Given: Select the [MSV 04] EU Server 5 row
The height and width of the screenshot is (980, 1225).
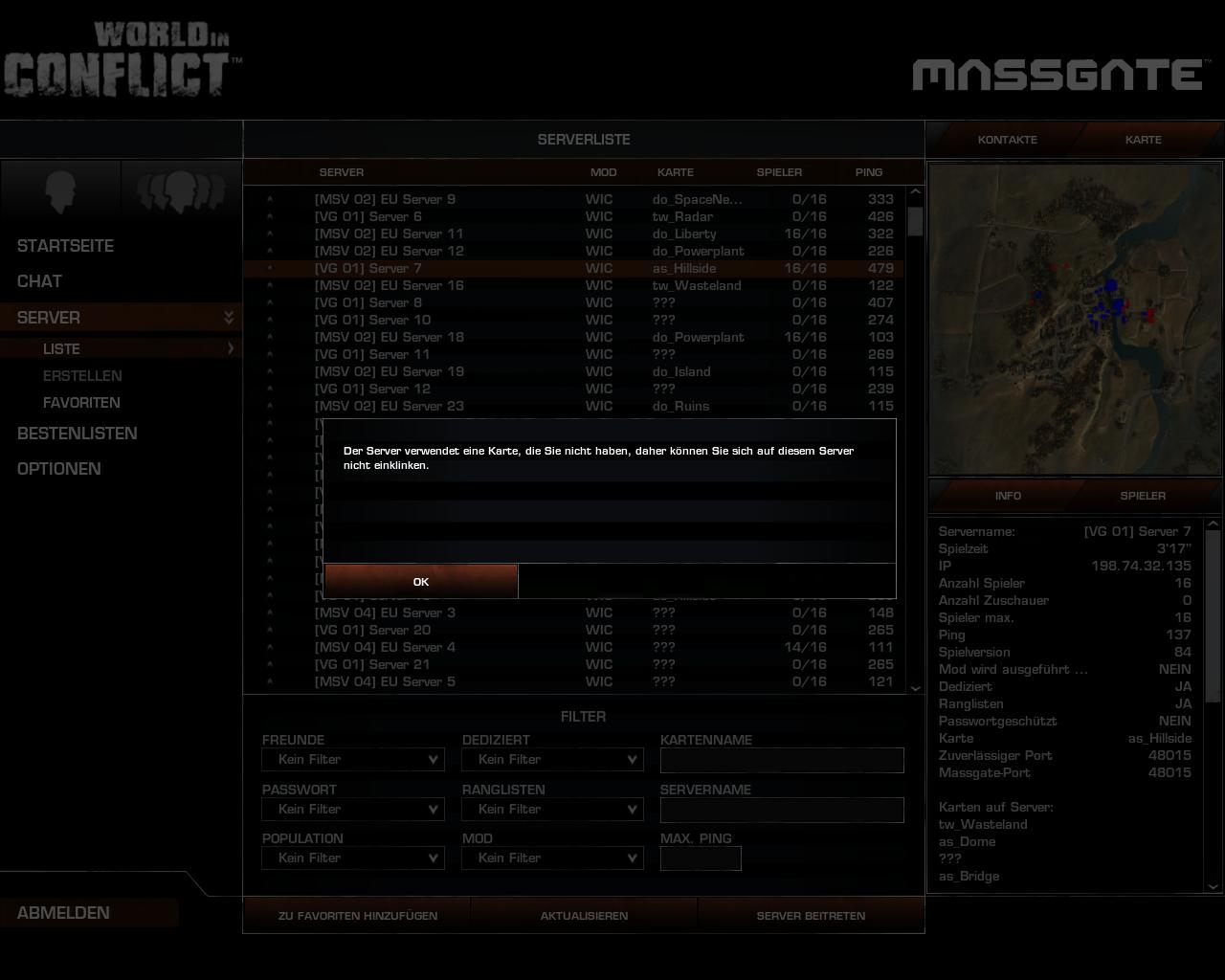Looking at the screenshot, I should click(x=573, y=681).
